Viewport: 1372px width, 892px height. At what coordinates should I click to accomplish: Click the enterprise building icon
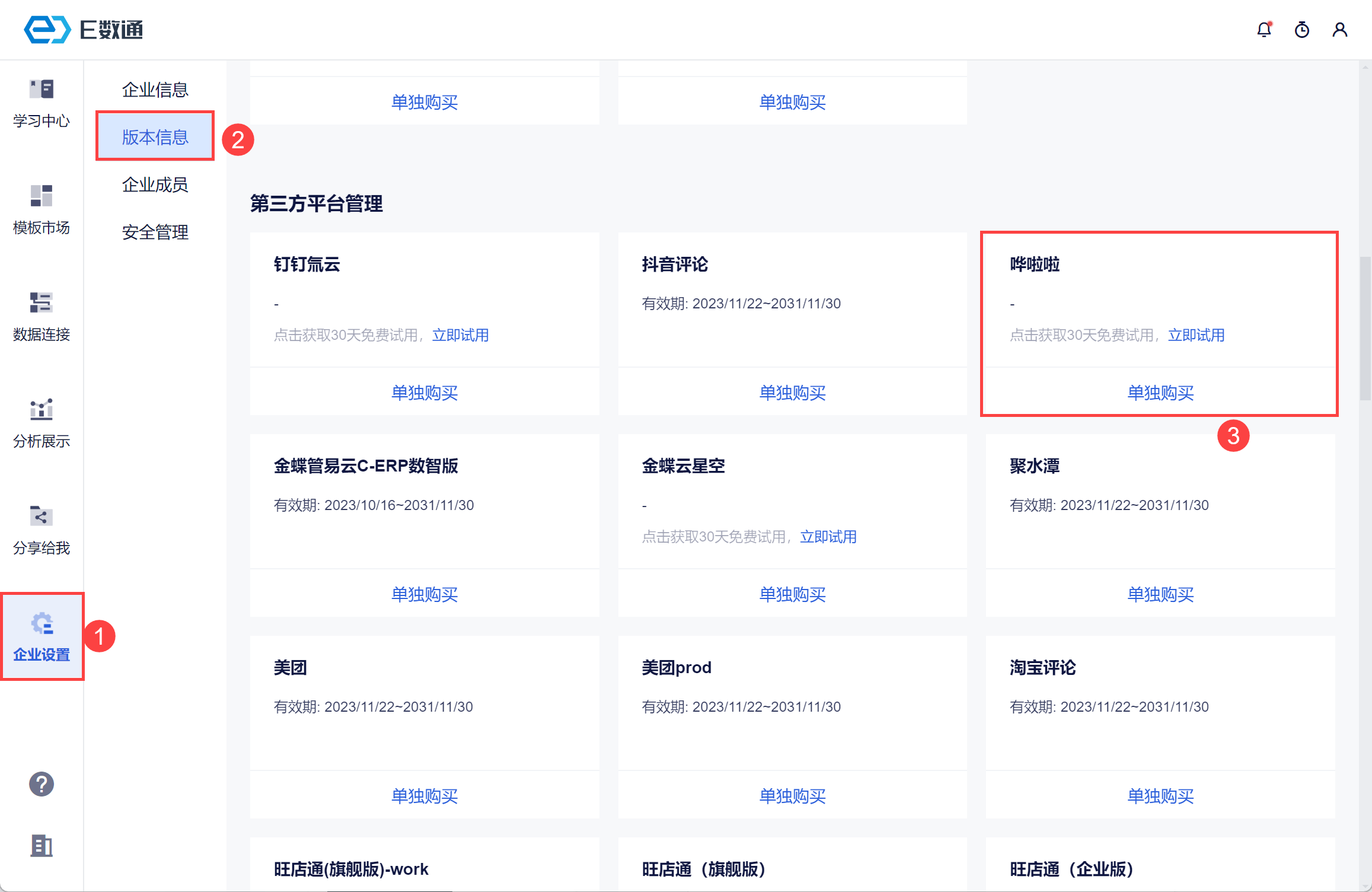click(42, 845)
